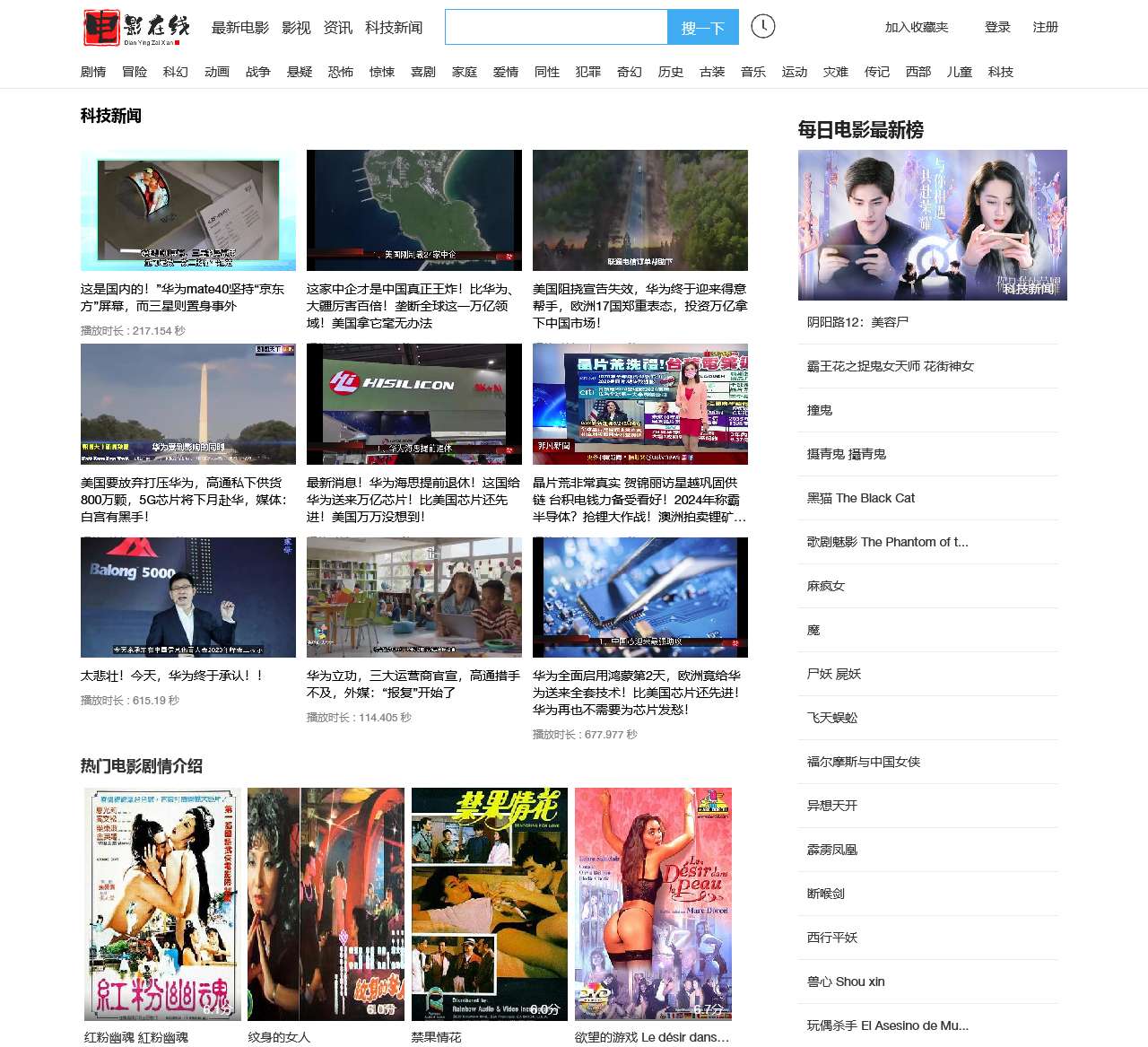Open the aerial road video thumbnail
The width and height of the screenshot is (1148, 1047).
tap(640, 210)
